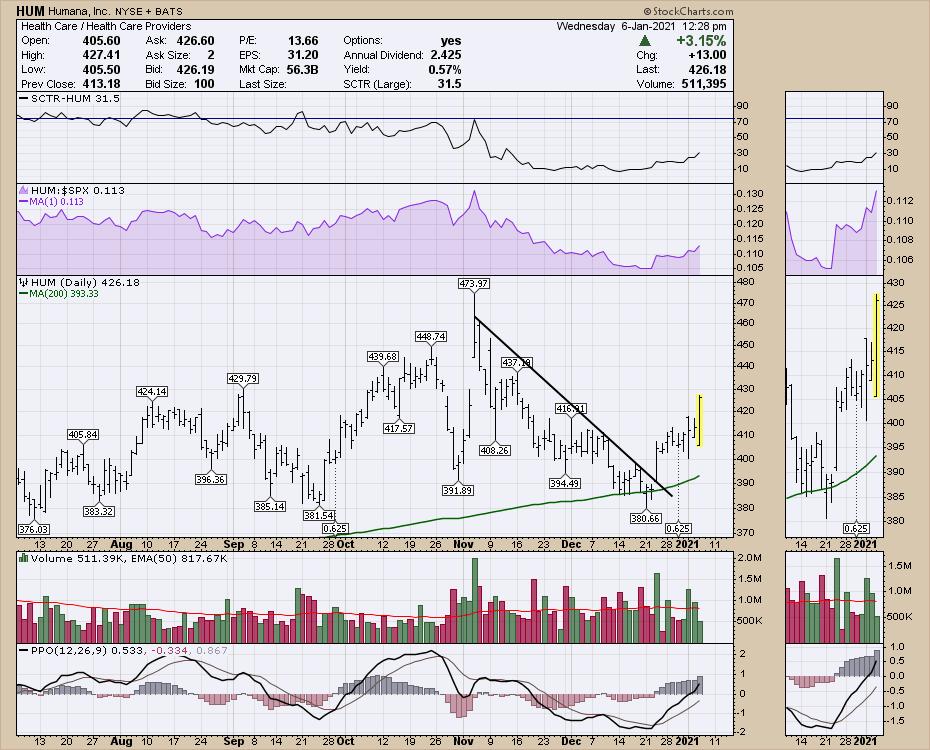Click the 0.625 dividend marker near 2021
Viewport: 930px width, 750px height.
tap(679, 528)
